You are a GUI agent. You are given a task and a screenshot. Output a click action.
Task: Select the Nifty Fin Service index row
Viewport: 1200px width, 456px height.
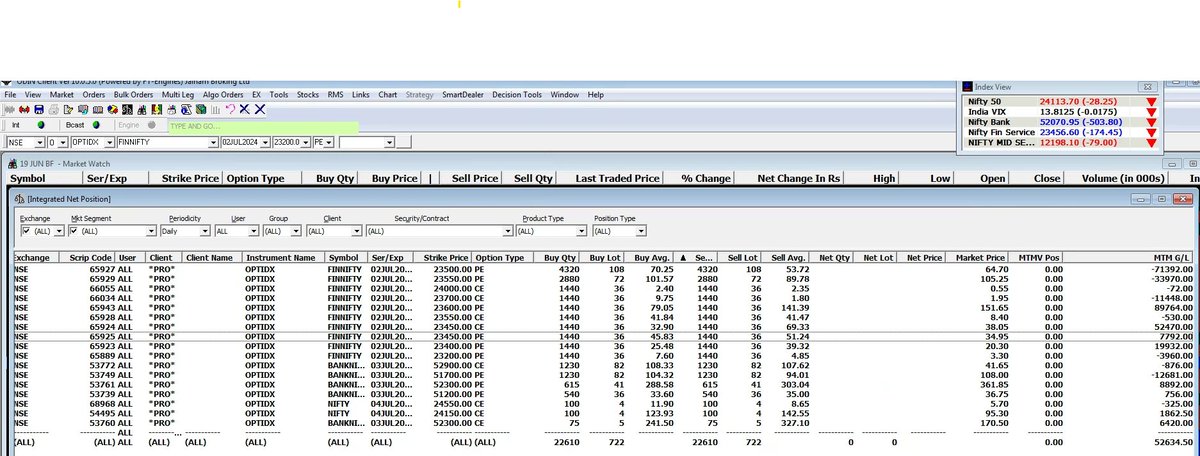[1063, 133]
